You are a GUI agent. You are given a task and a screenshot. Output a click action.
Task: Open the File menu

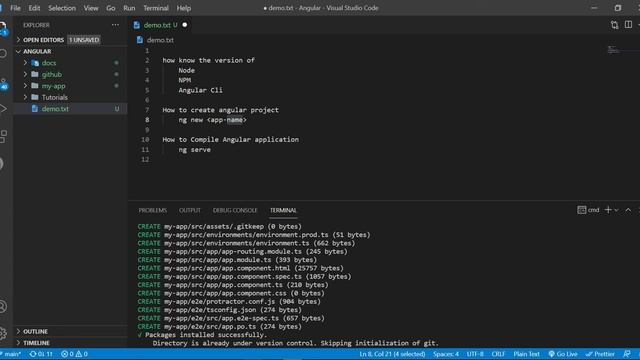point(16,8)
